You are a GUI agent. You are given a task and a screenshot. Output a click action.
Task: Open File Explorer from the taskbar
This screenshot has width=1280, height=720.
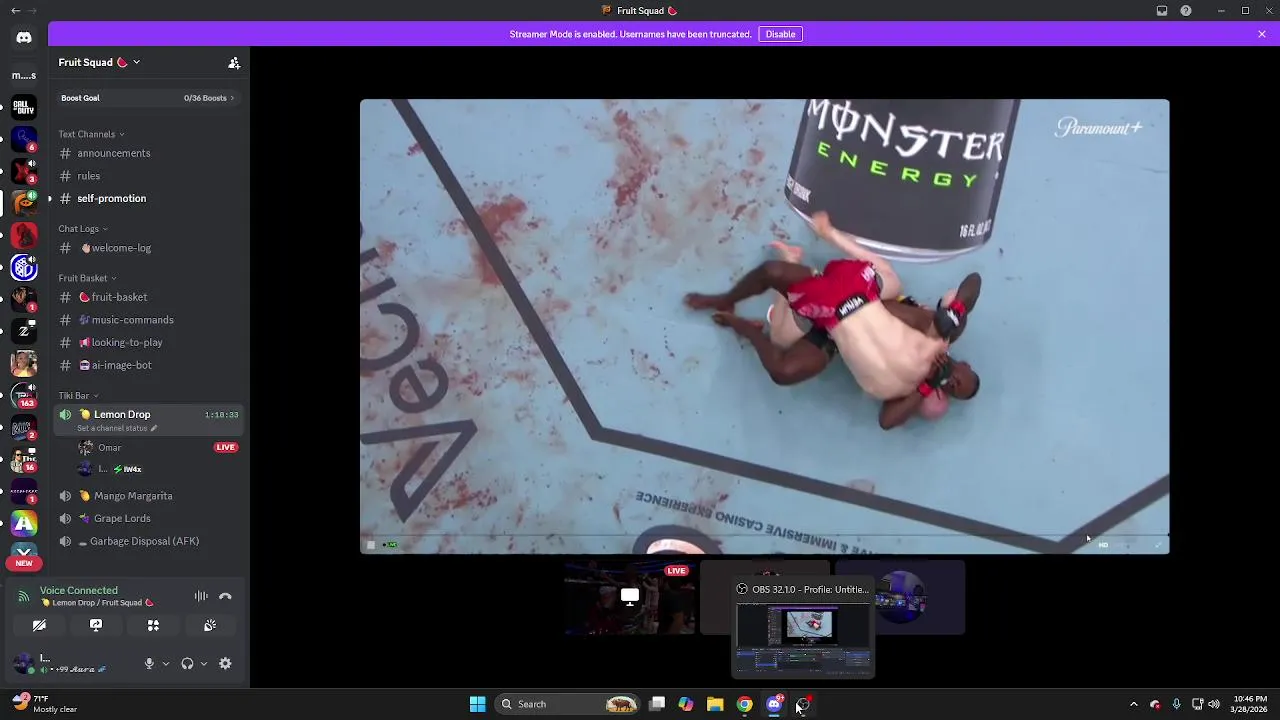coord(715,704)
